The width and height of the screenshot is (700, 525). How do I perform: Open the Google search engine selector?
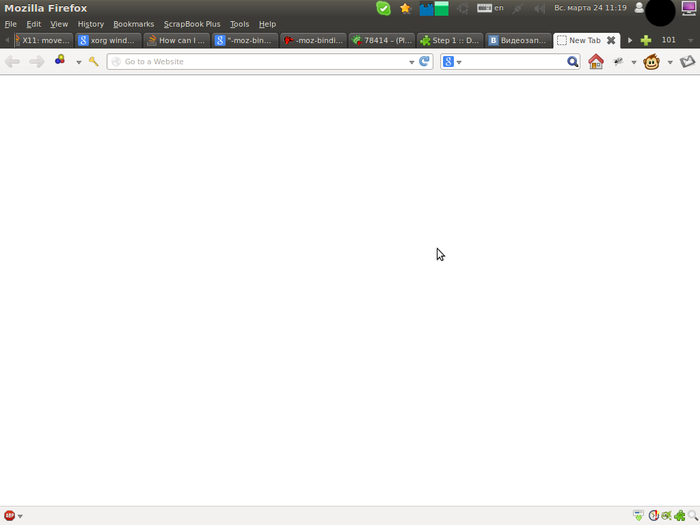click(x=452, y=62)
